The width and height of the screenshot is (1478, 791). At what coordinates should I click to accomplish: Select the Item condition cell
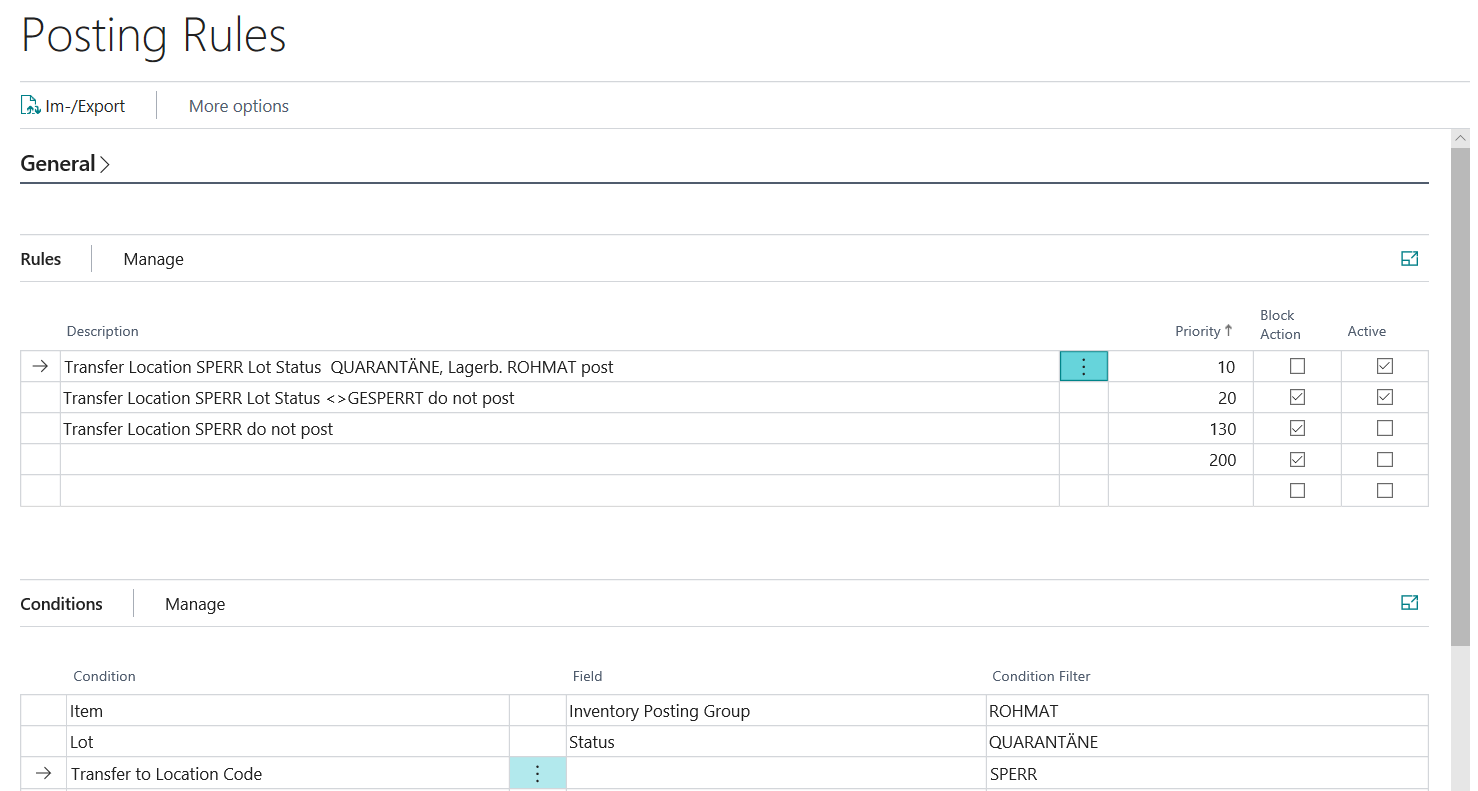pos(288,711)
